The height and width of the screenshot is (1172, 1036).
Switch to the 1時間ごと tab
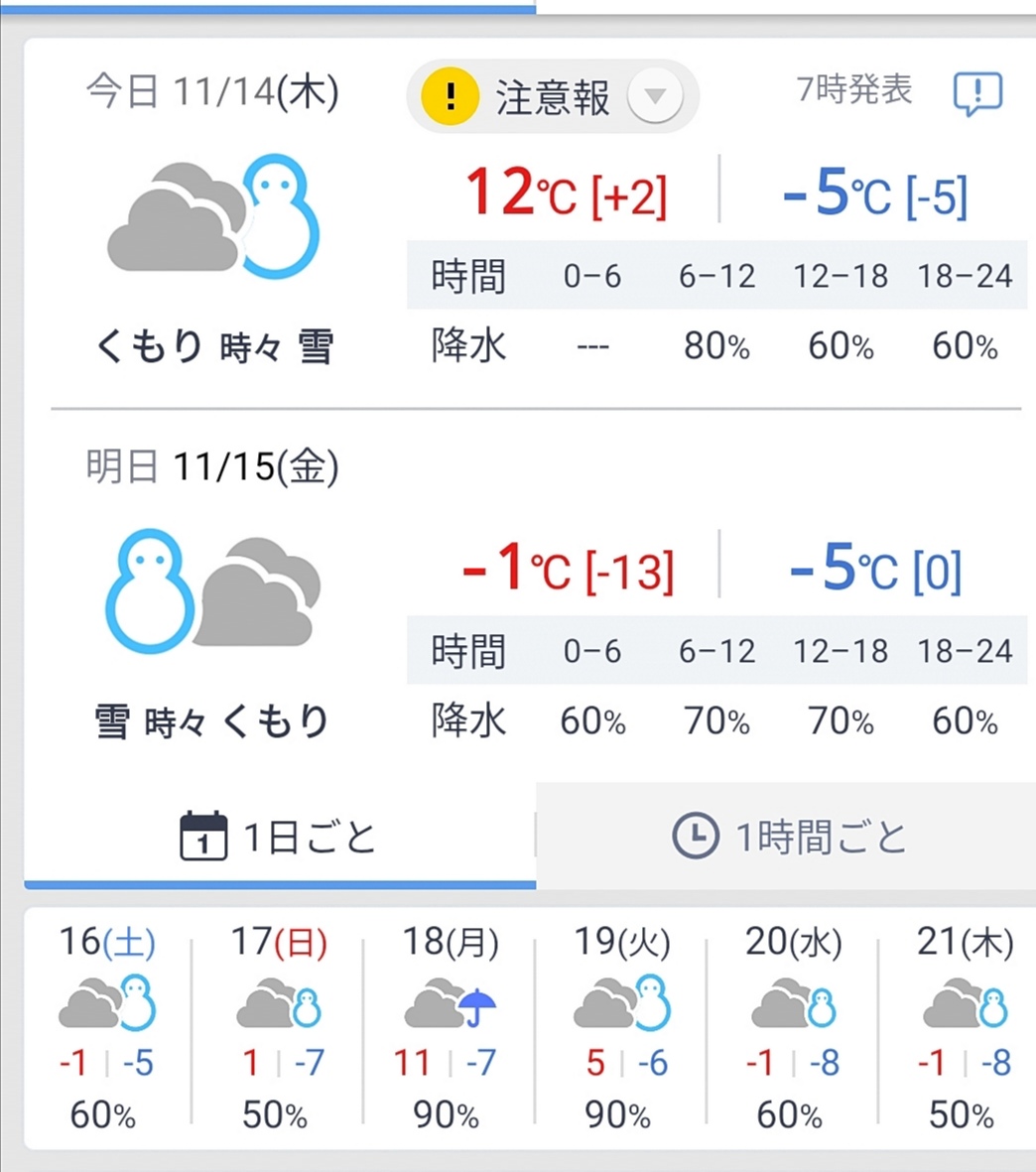click(x=786, y=837)
